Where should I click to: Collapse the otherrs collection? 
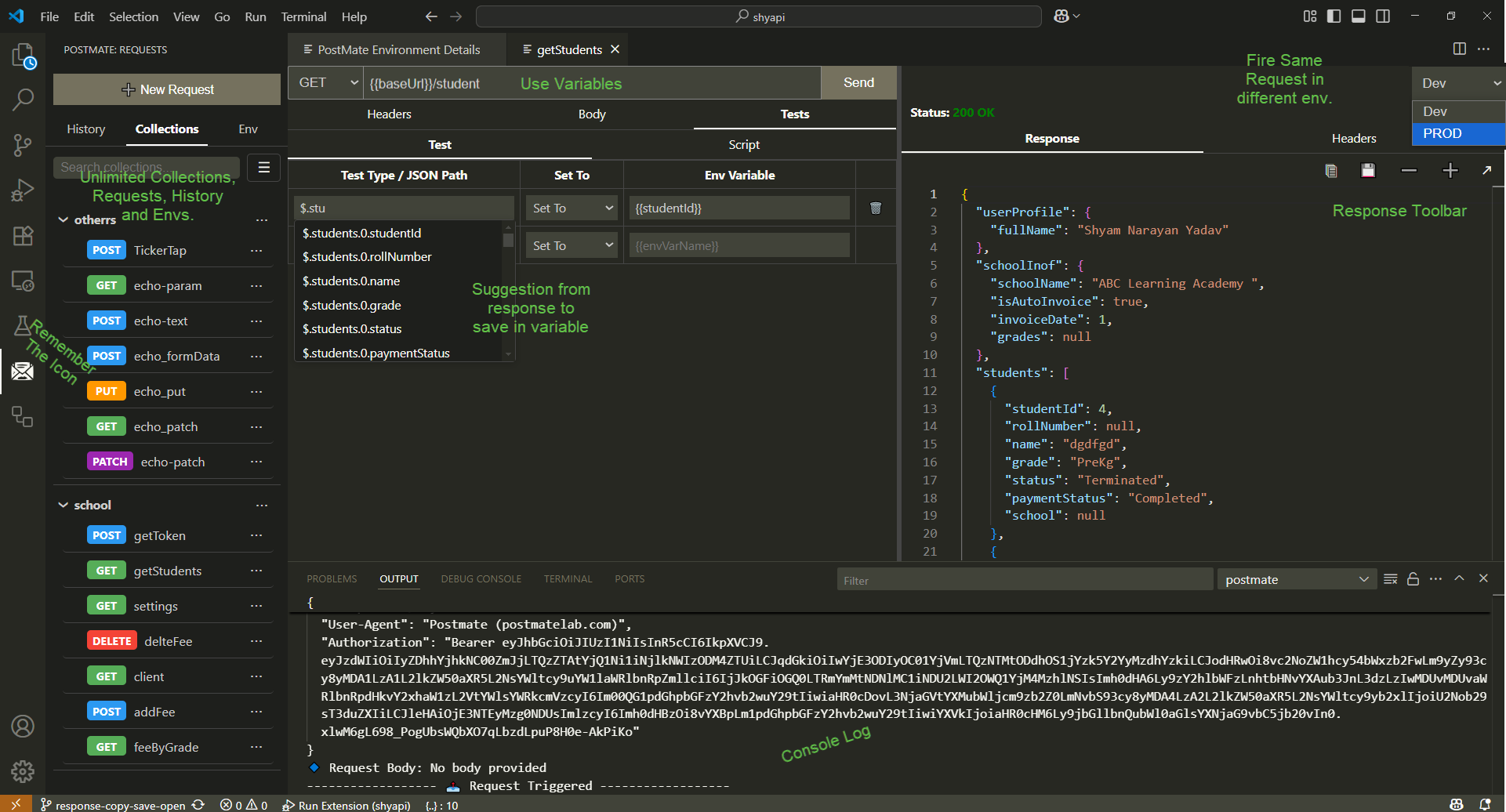pos(64,219)
